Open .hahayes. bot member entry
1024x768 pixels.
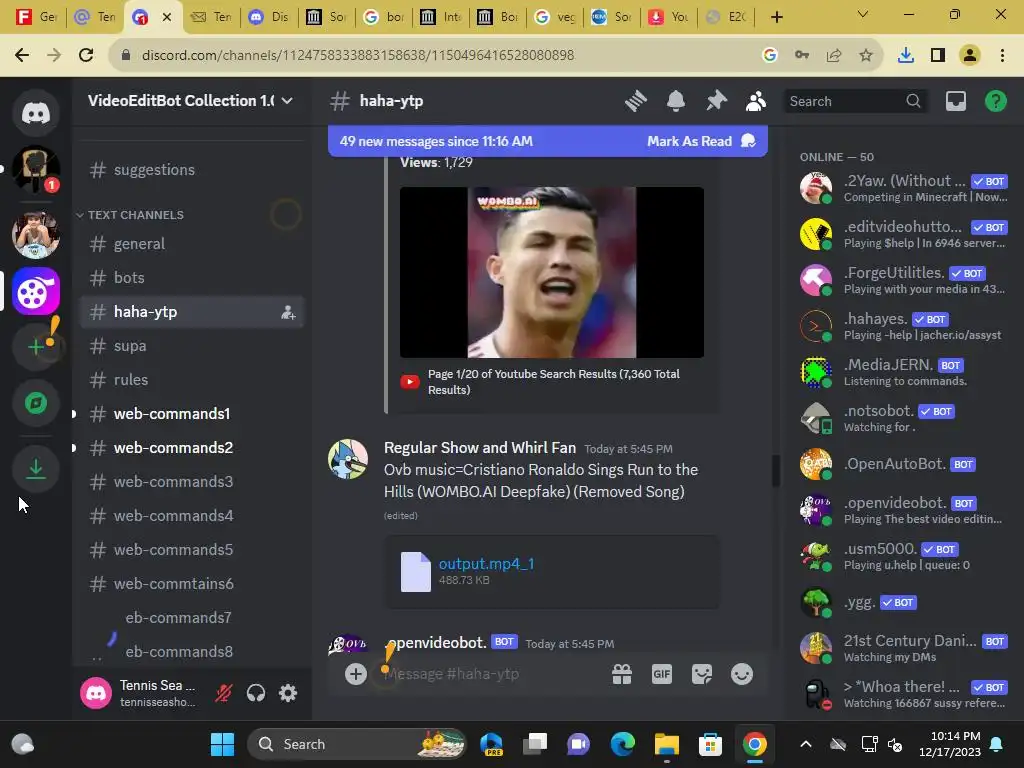tap(904, 326)
